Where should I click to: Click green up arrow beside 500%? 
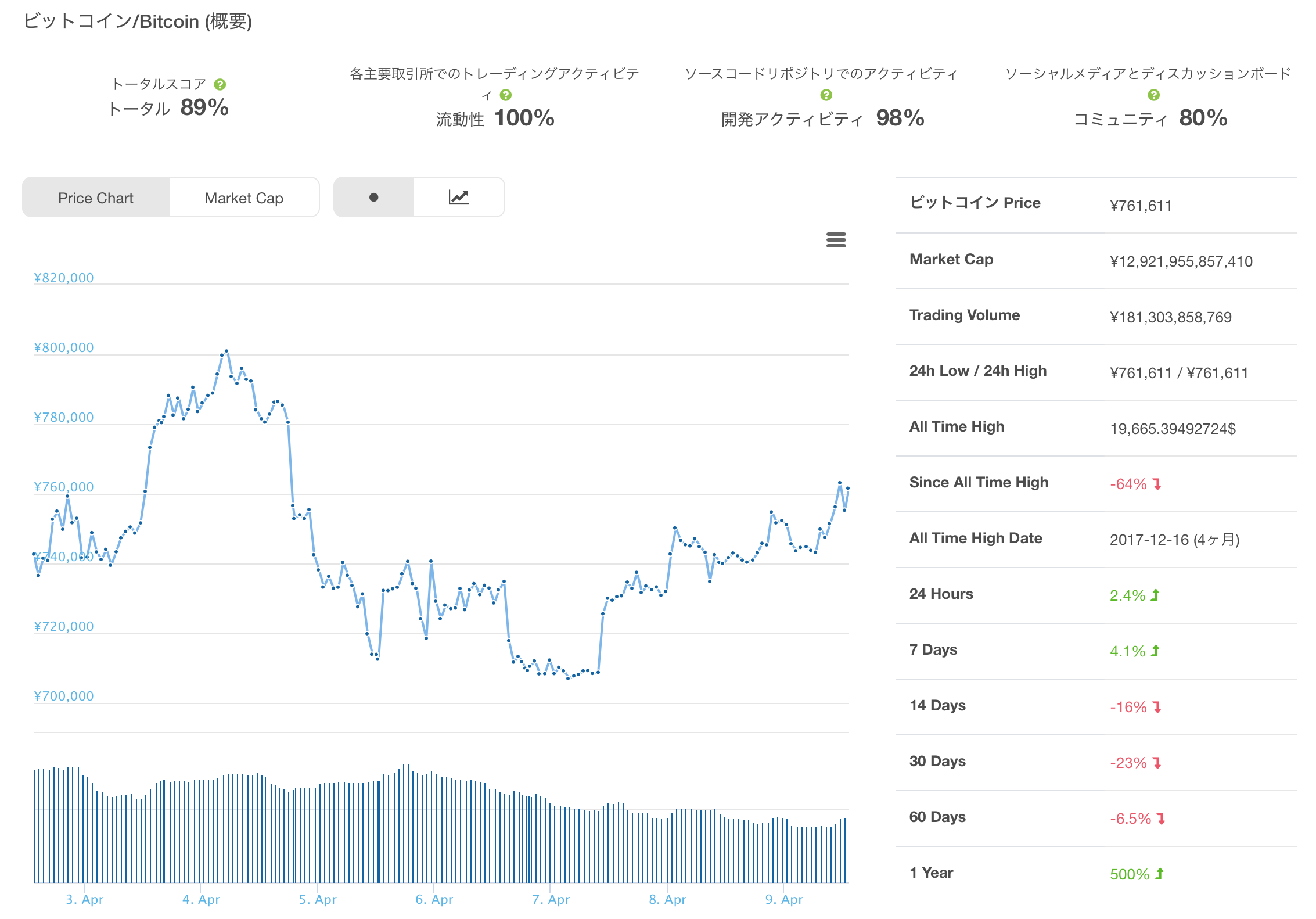pos(1160,874)
